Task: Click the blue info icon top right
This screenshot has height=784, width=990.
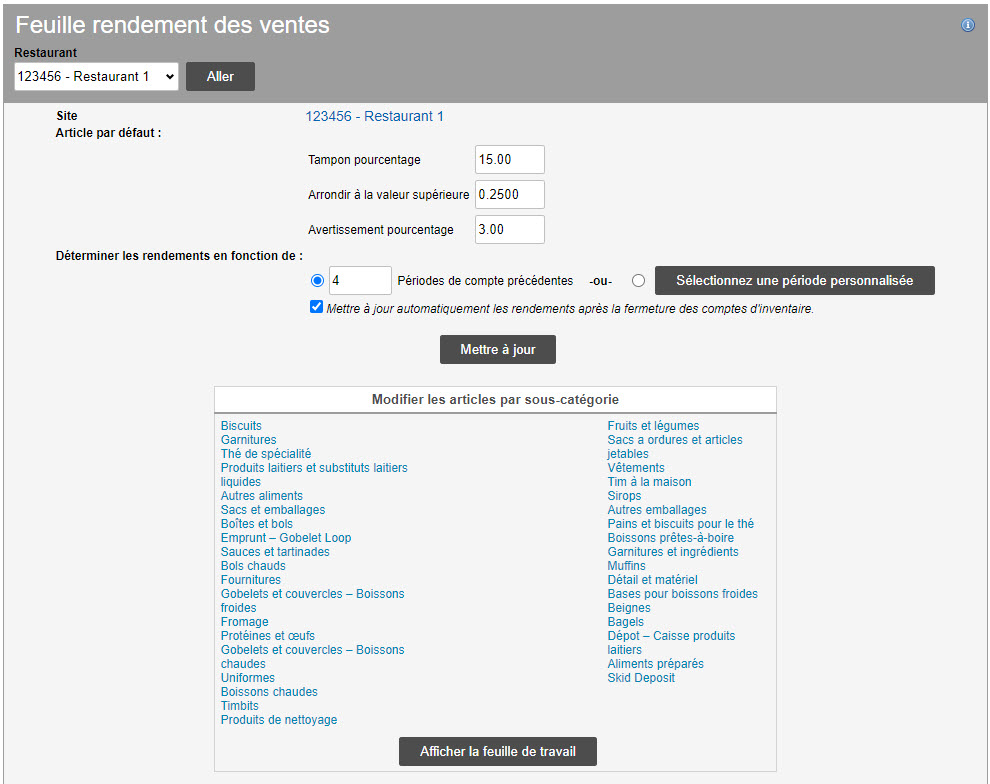Action: (x=968, y=26)
